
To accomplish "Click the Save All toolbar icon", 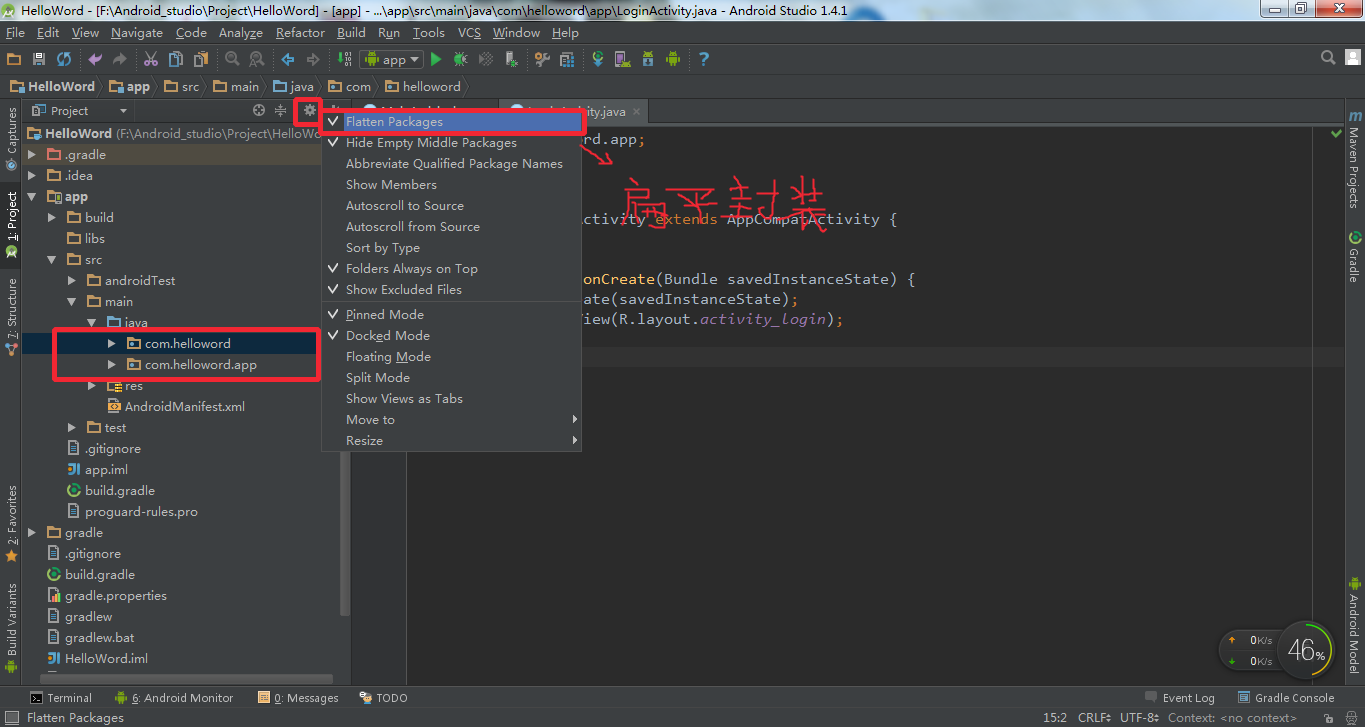I will [39, 60].
